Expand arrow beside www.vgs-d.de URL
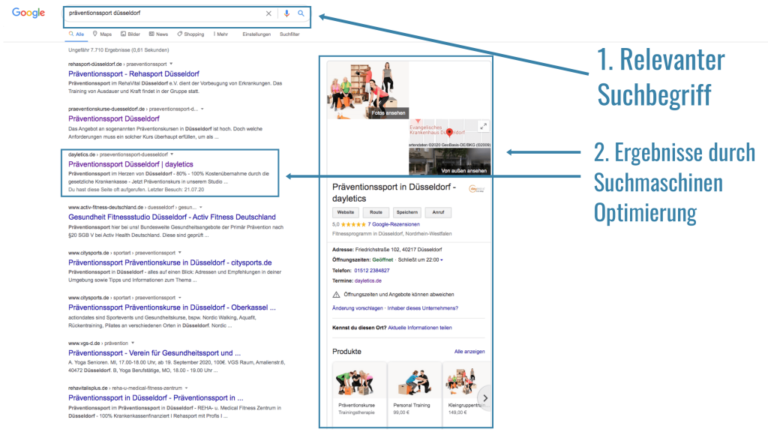 coord(133,343)
